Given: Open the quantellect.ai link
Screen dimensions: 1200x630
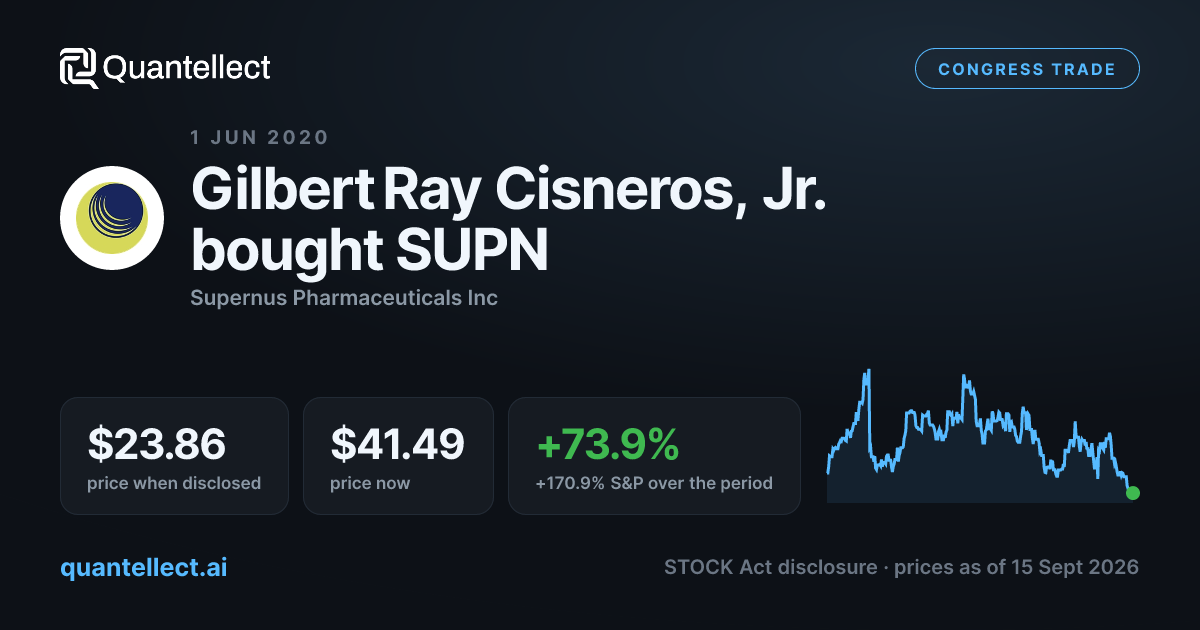Looking at the screenshot, I should point(144,567).
